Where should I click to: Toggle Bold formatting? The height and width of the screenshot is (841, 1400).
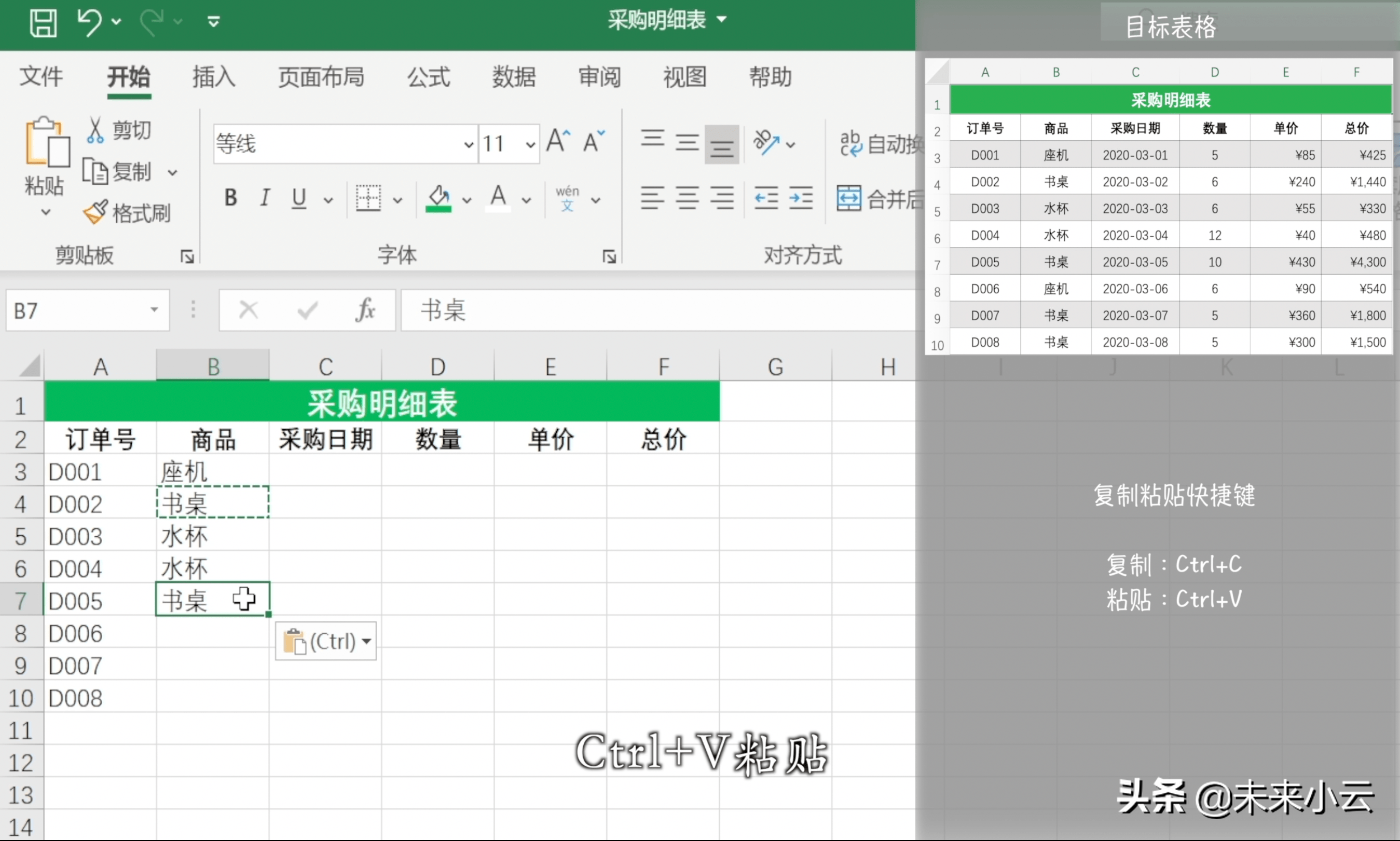230,198
